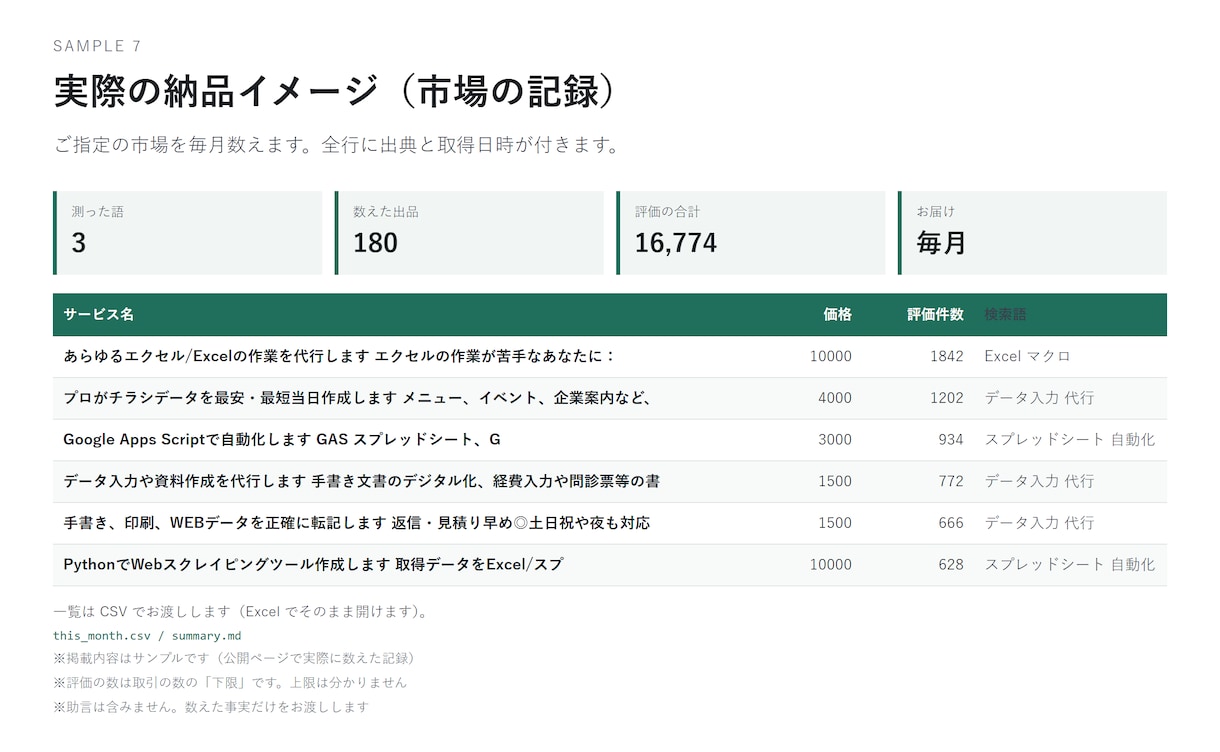Image resolution: width=1220 pixels, height=752 pixels.
Task: Select service name PythonでWebスクレイピングツール作成します
Action: (313, 565)
